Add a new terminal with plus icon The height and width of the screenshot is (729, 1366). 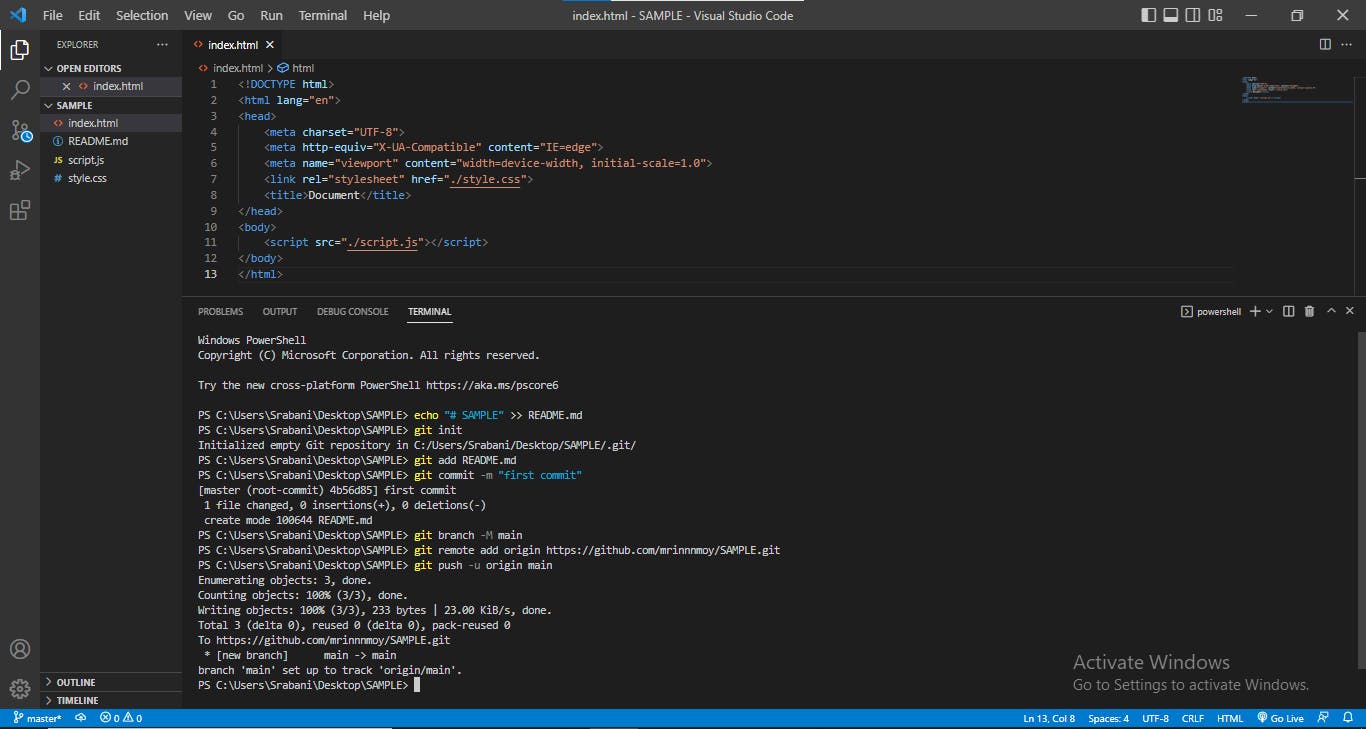coord(1255,312)
